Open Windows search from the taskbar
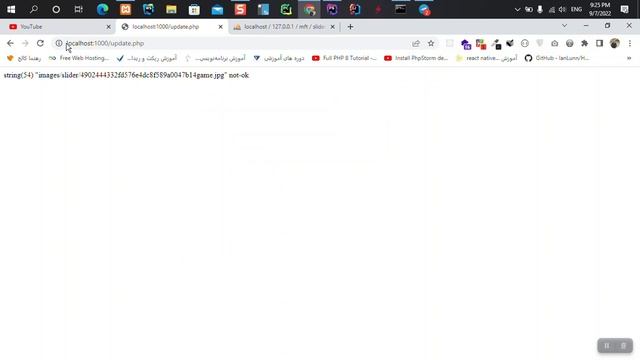Screen dimensions: 640x360 tap(33, 9)
